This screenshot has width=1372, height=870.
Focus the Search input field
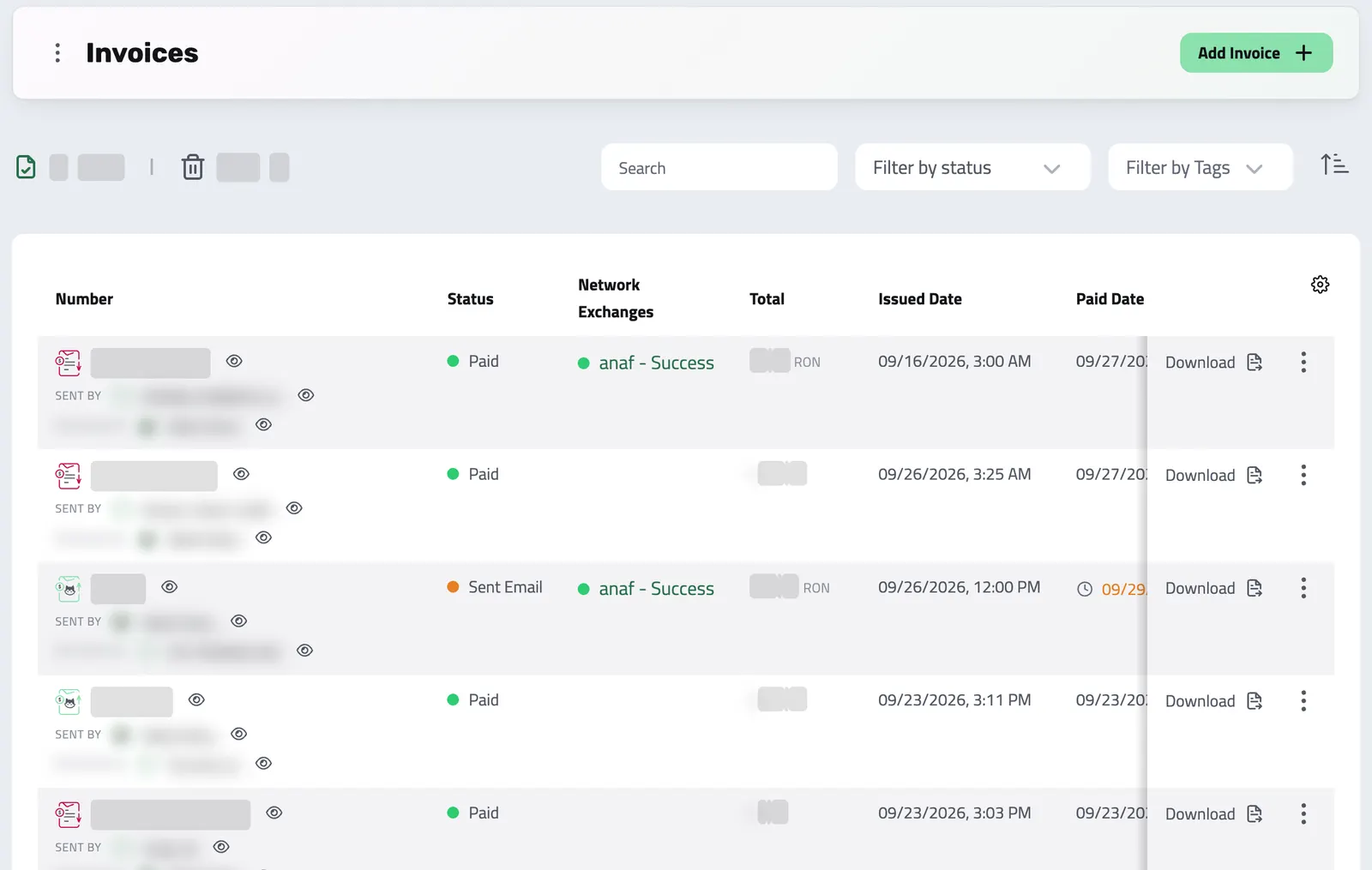(719, 167)
